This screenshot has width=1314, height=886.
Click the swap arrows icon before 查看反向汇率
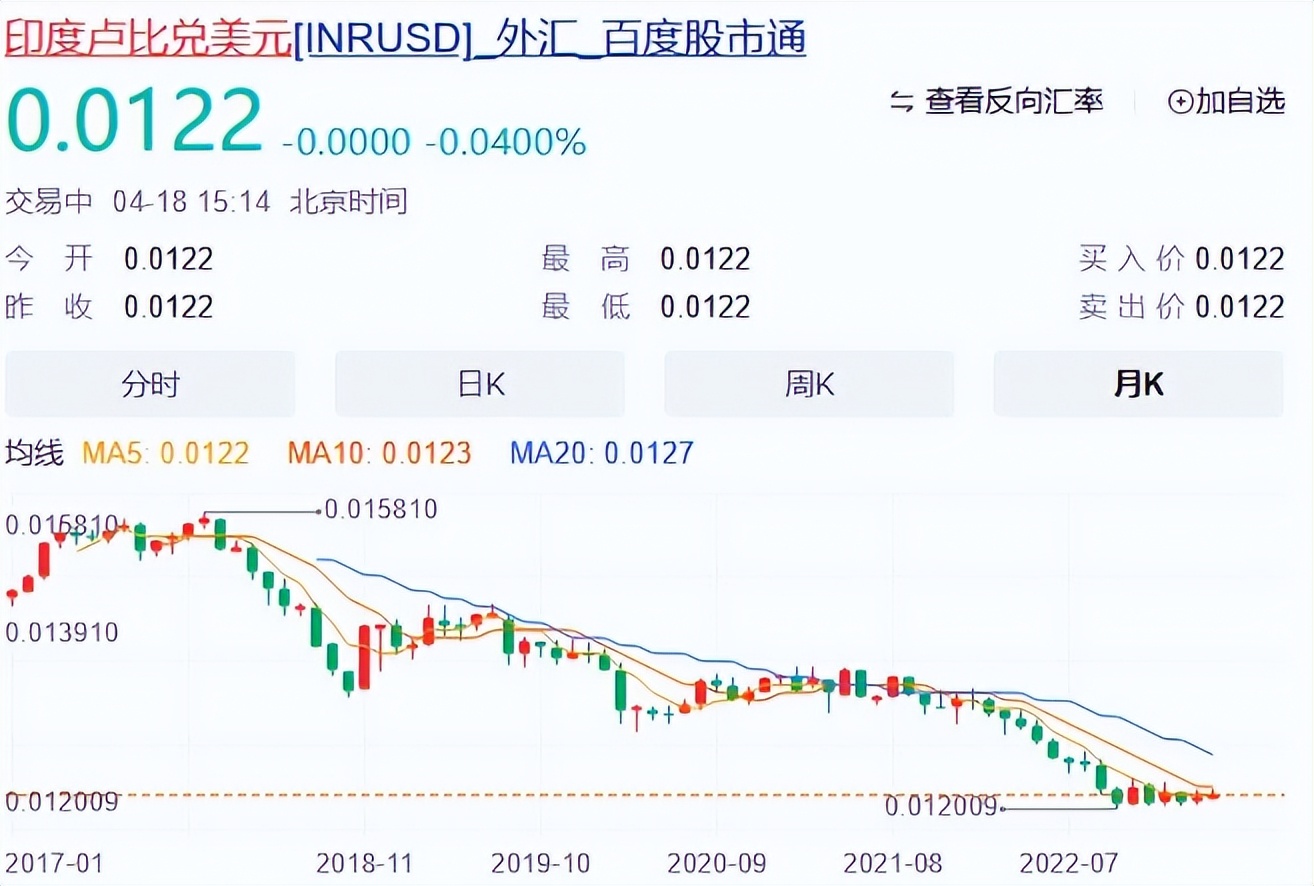click(901, 101)
